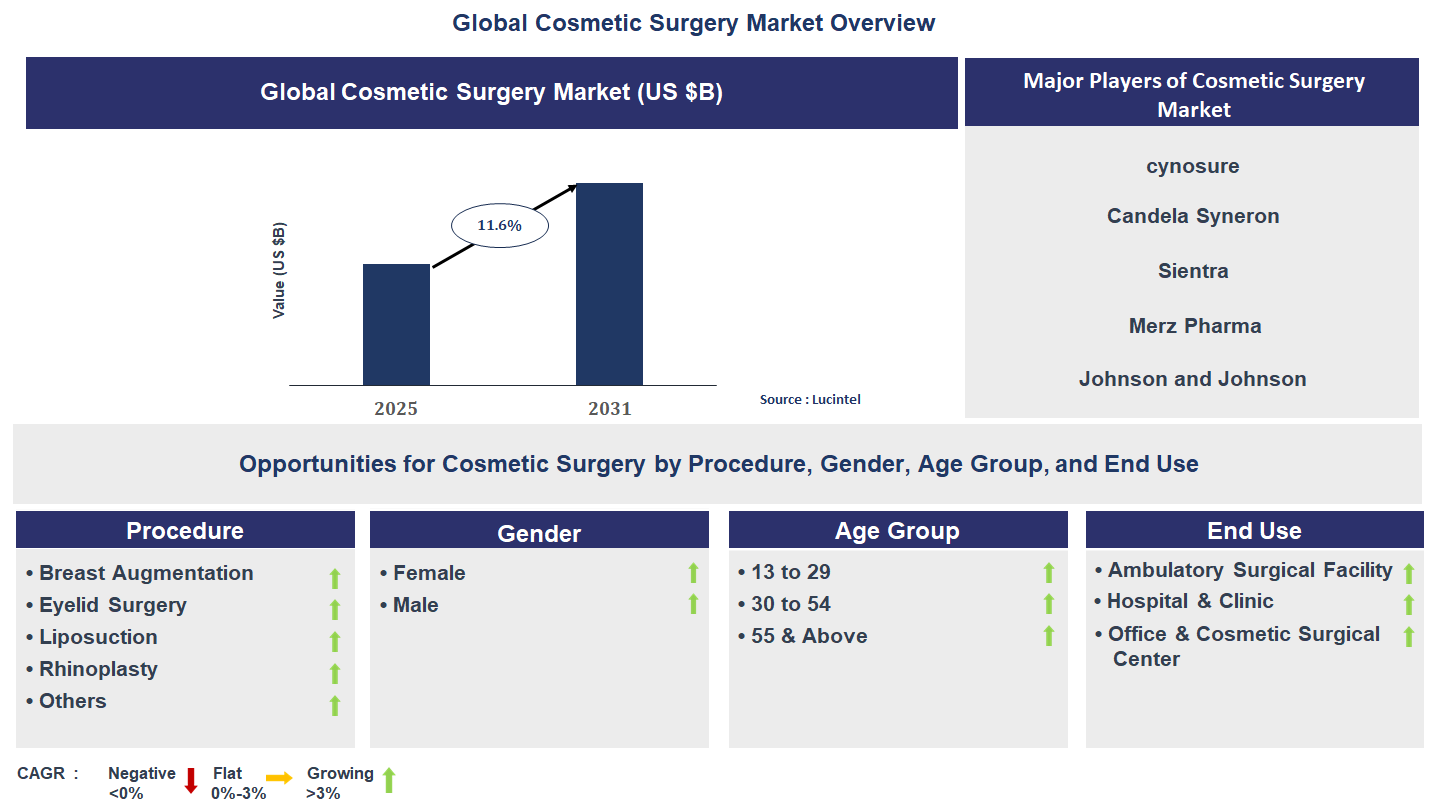This screenshot has width=1439, height=807.
Task: Open the Major Players of Cosmetic Surgery panel
Action: [1192, 92]
